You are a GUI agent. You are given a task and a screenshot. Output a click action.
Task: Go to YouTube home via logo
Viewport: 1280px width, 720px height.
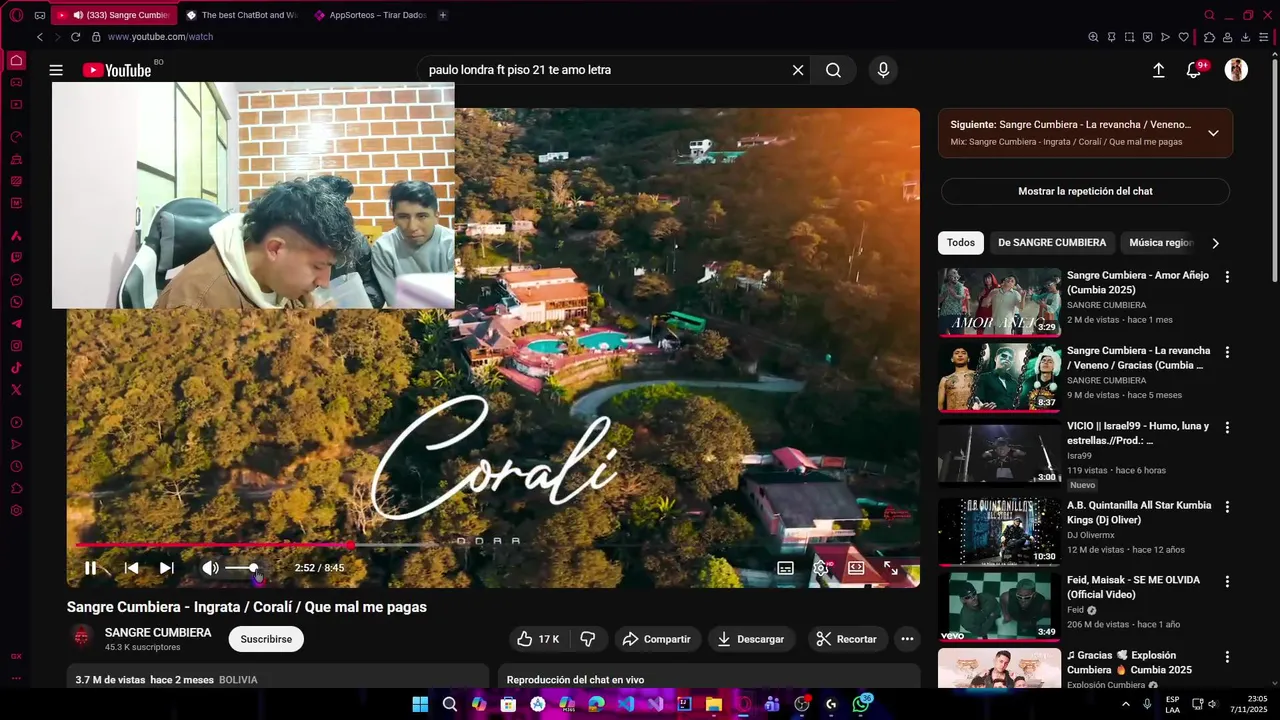pos(116,70)
